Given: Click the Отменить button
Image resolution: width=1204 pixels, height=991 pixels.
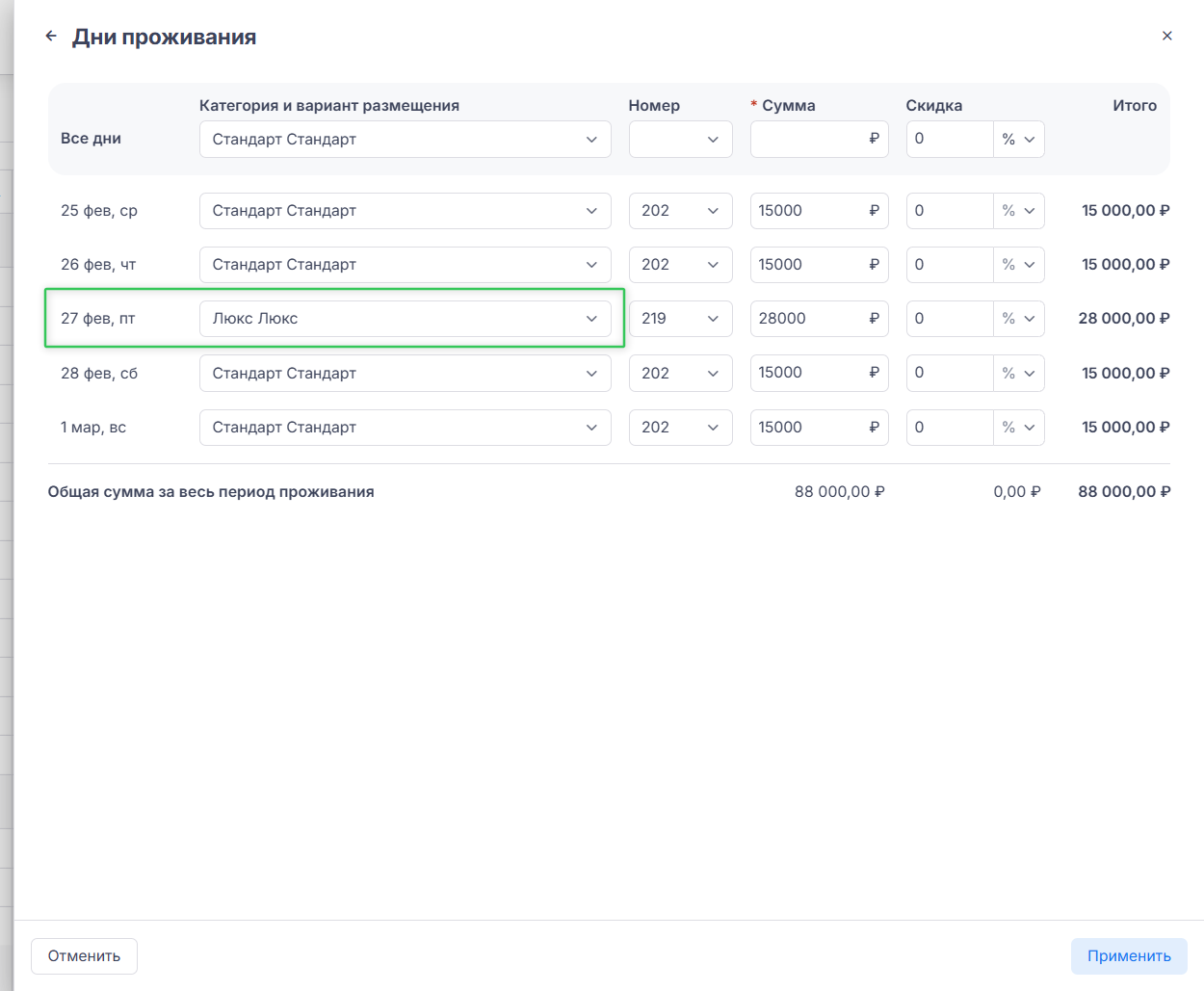Looking at the screenshot, I should pos(84,956).
